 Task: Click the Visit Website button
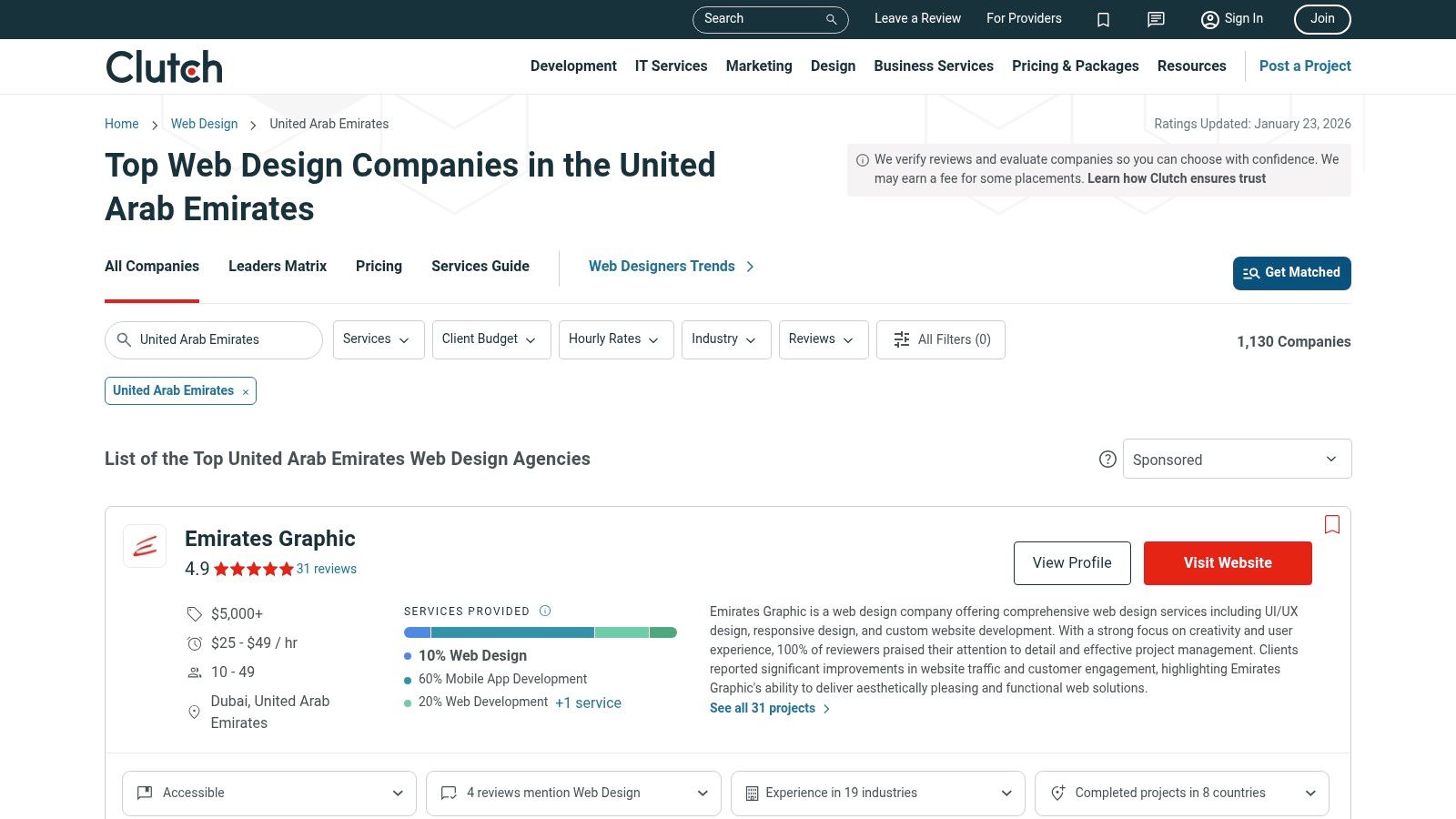[1227, 562]
